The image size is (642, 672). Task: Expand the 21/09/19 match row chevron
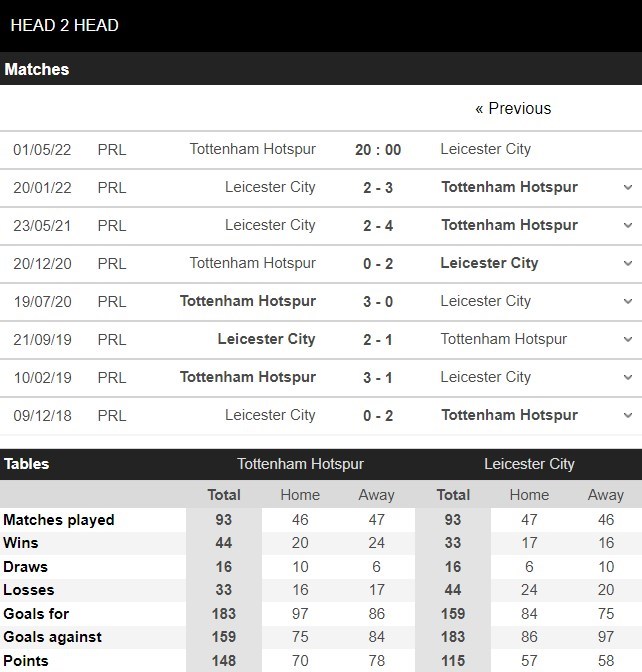tap(627, 339)
